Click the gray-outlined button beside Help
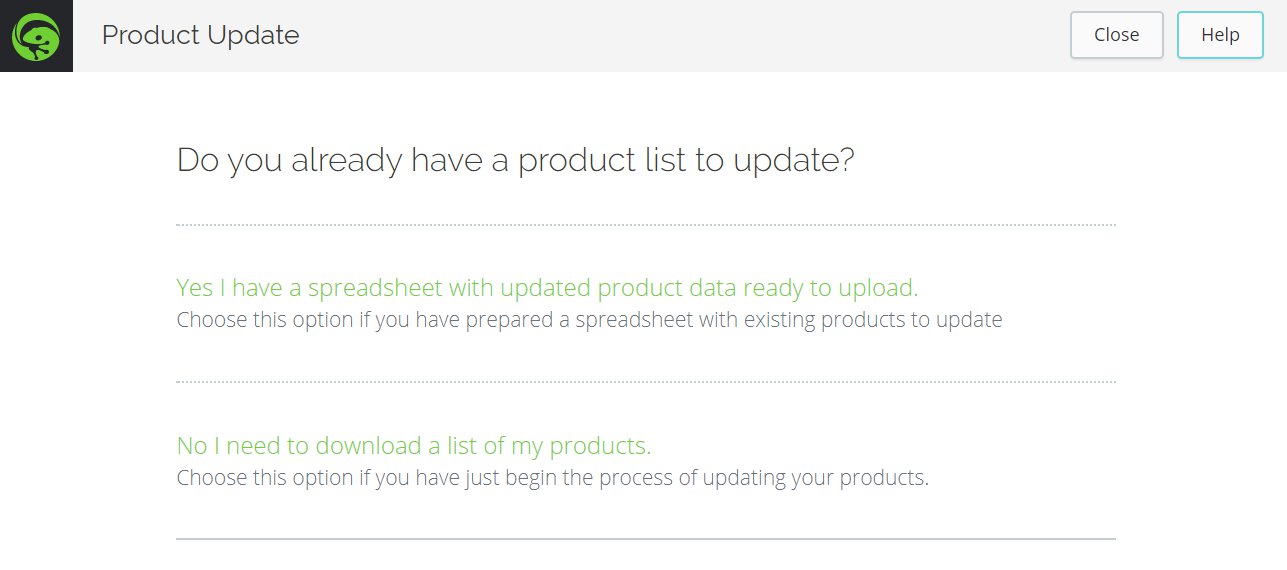Image resolution: width=1287 pixels, height=570 pixels. [1116, 35]
